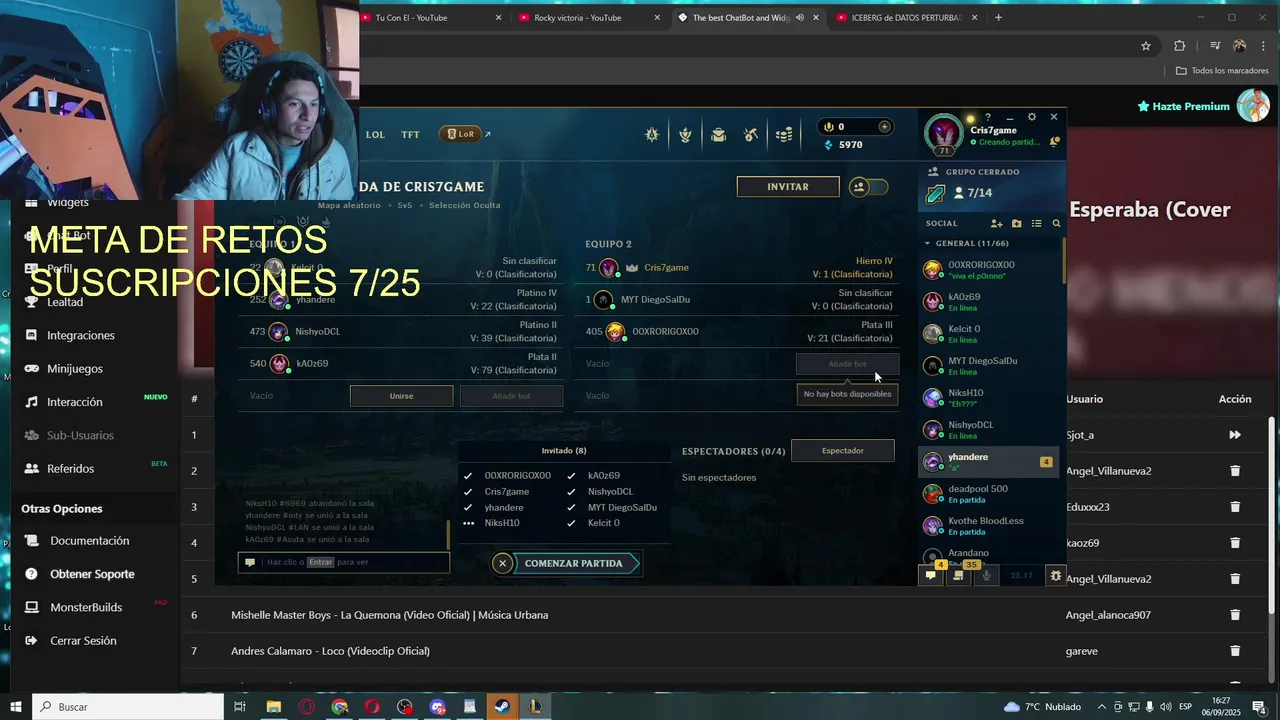Open the Chrome extensions puzzle icon

point(1179,45)
